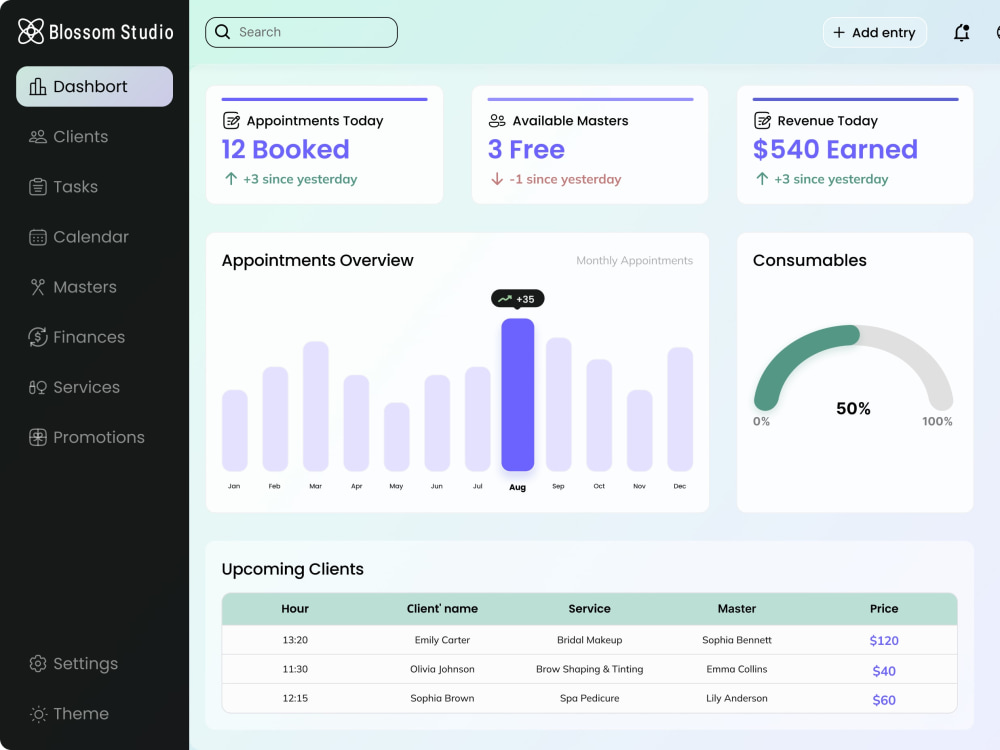The height and width of the screenshot is (750, 1000).
Task: Click the Blossom Studio logo icon
Action: point(31,31)
